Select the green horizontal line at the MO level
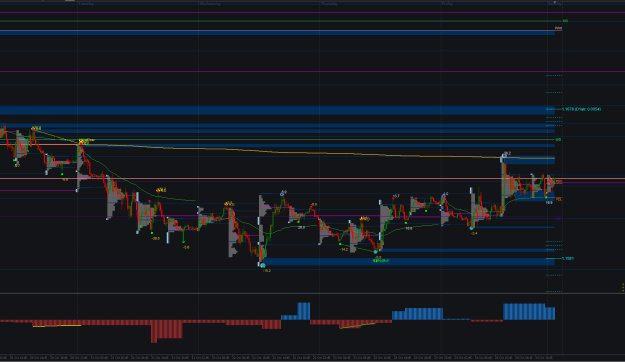The width and height of the screenshot is (625, 362). coord(281,21)
